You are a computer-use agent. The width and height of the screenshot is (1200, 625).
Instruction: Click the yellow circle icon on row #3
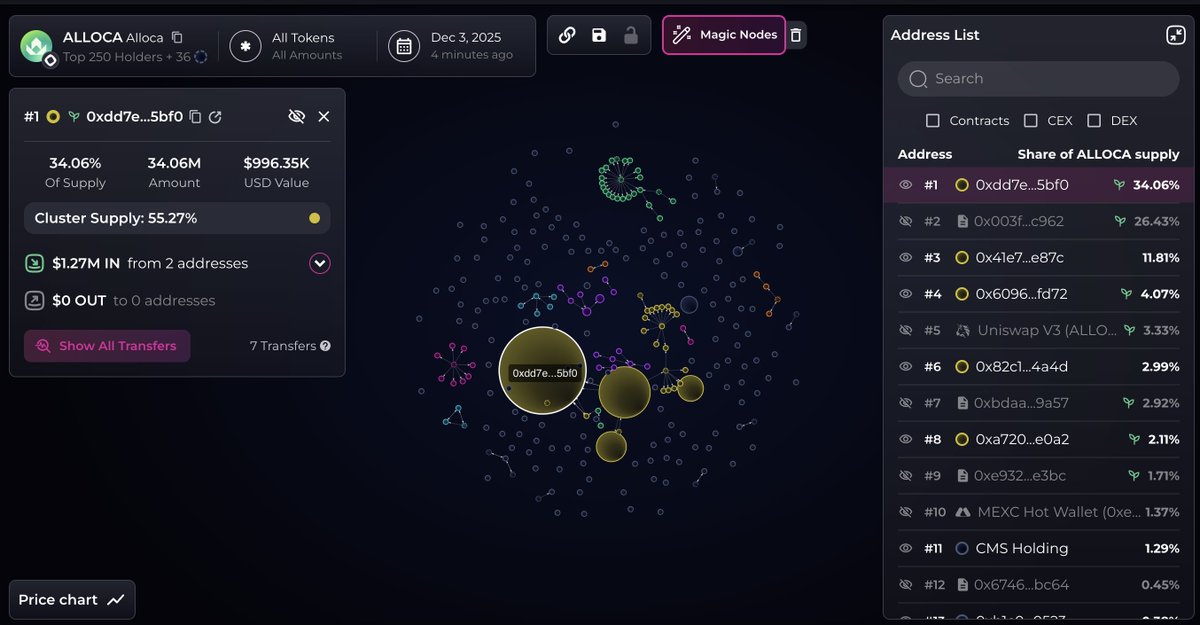pos(962,258)
